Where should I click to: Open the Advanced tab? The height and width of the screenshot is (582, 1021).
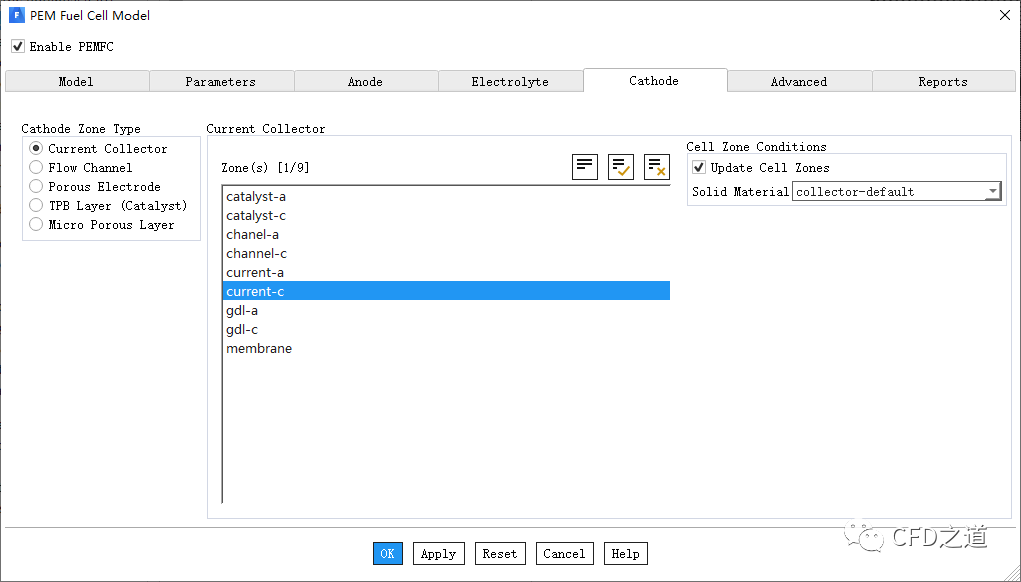click(799, 82)
